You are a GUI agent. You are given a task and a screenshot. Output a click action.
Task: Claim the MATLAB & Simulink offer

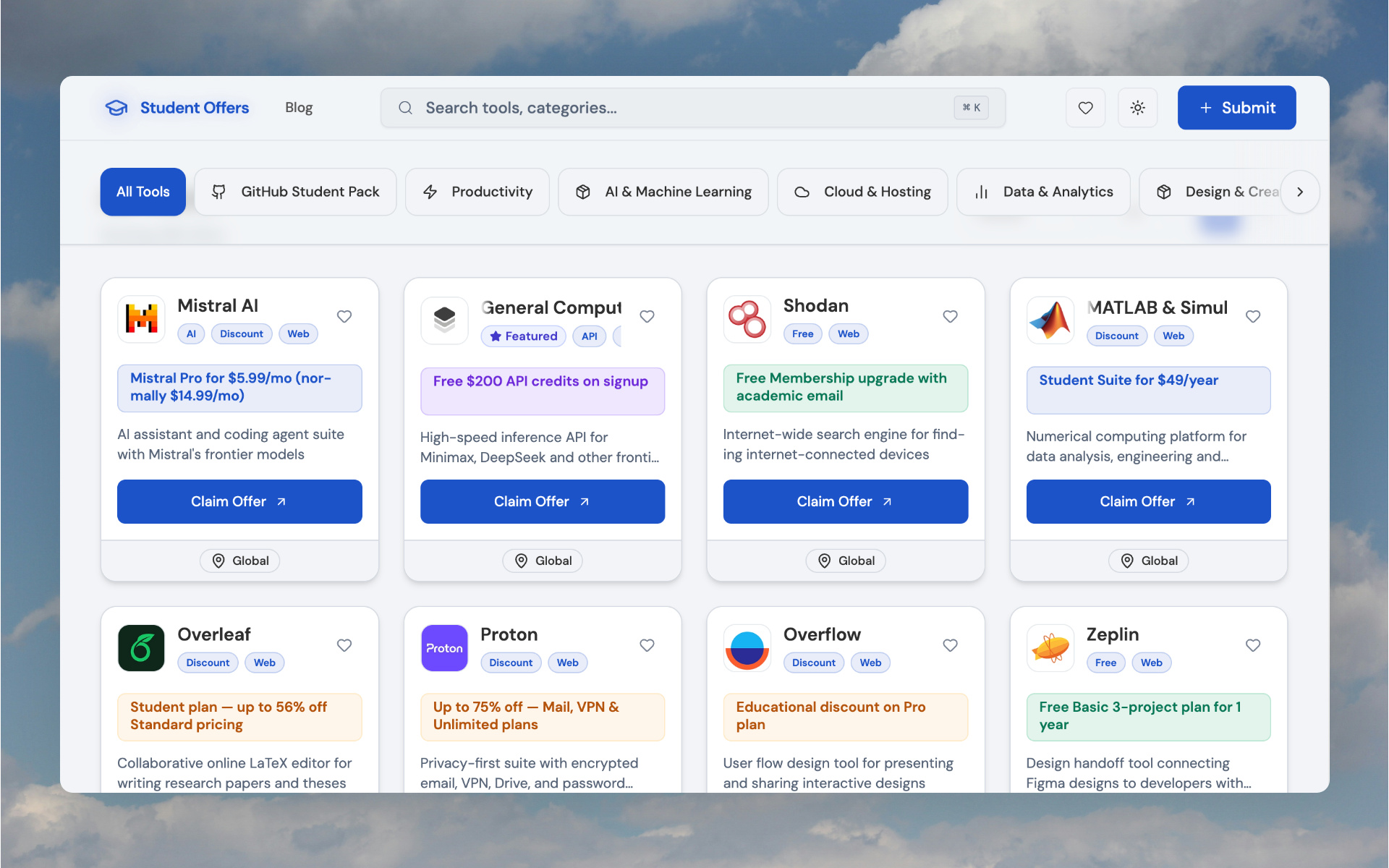[1148, 501]
